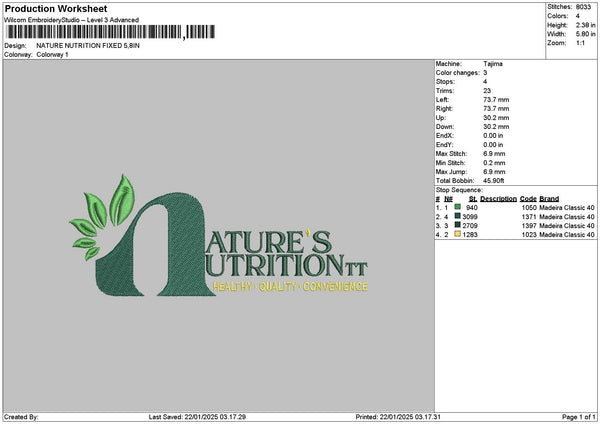Click the Max Stitch value 6.9 mm
This screenshot has height=424, width=600.
tap(494, 154)
